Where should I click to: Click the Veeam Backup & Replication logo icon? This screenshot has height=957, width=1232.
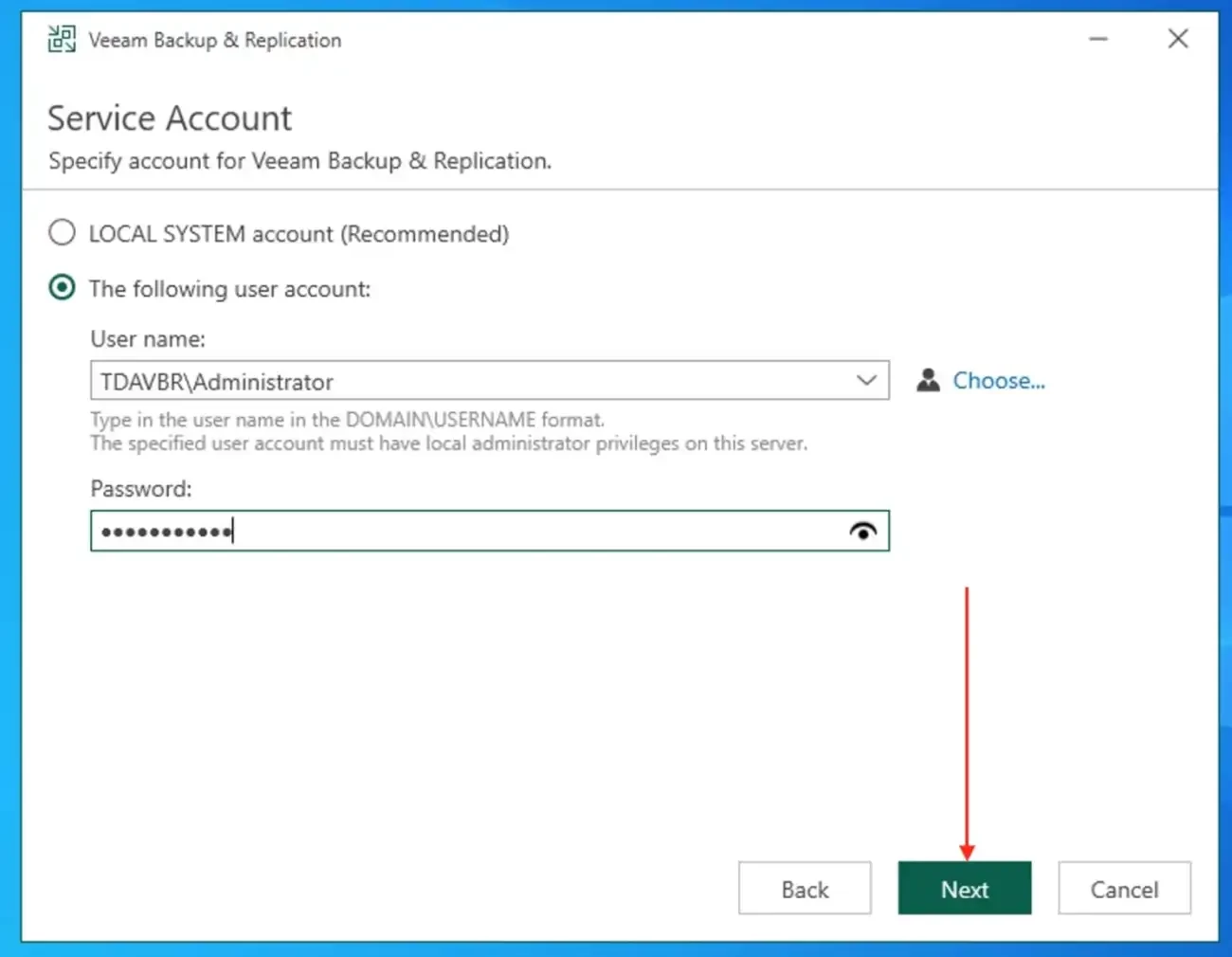click(x=62, y=40)
